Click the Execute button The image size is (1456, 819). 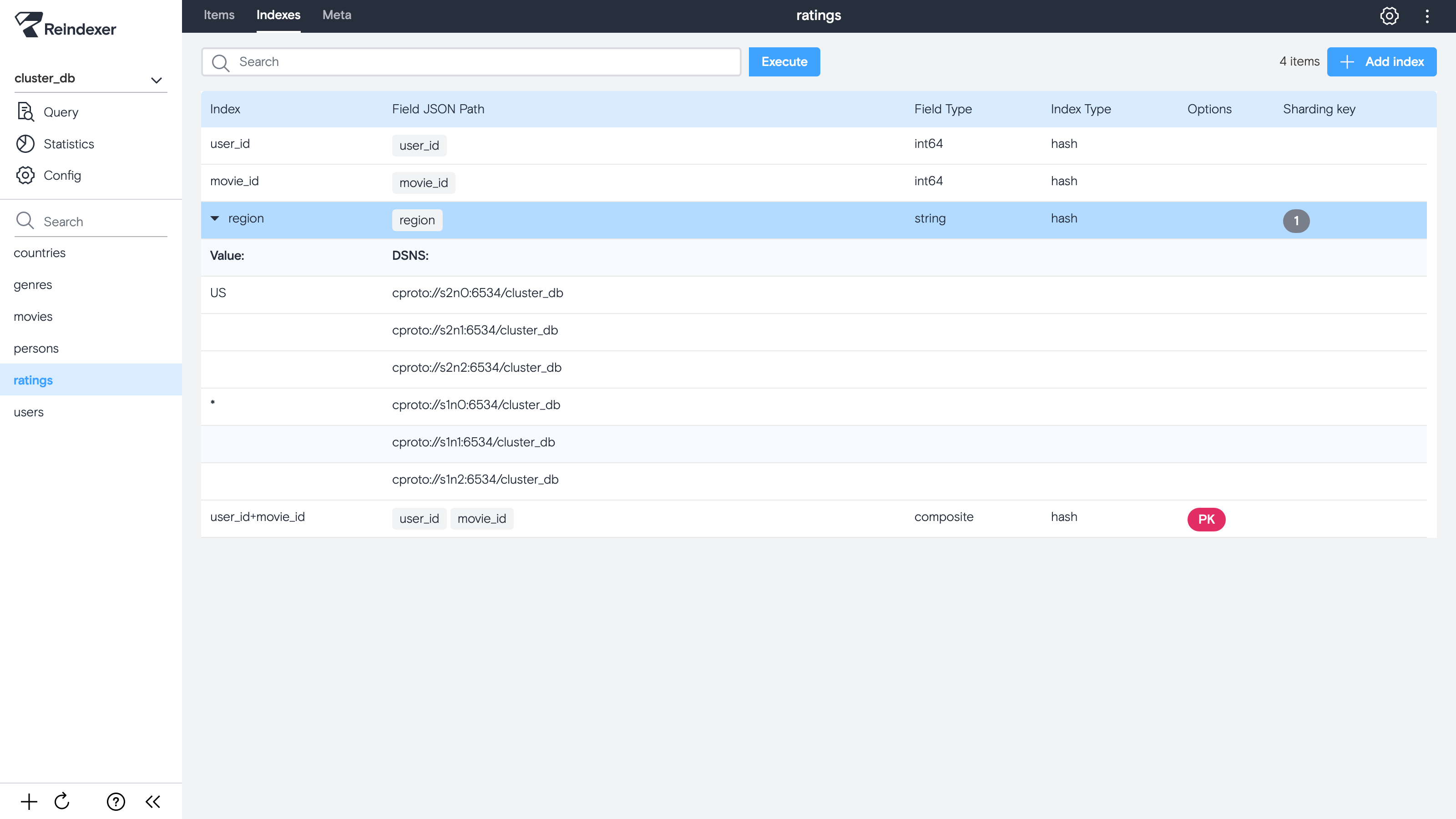point(784,61)
